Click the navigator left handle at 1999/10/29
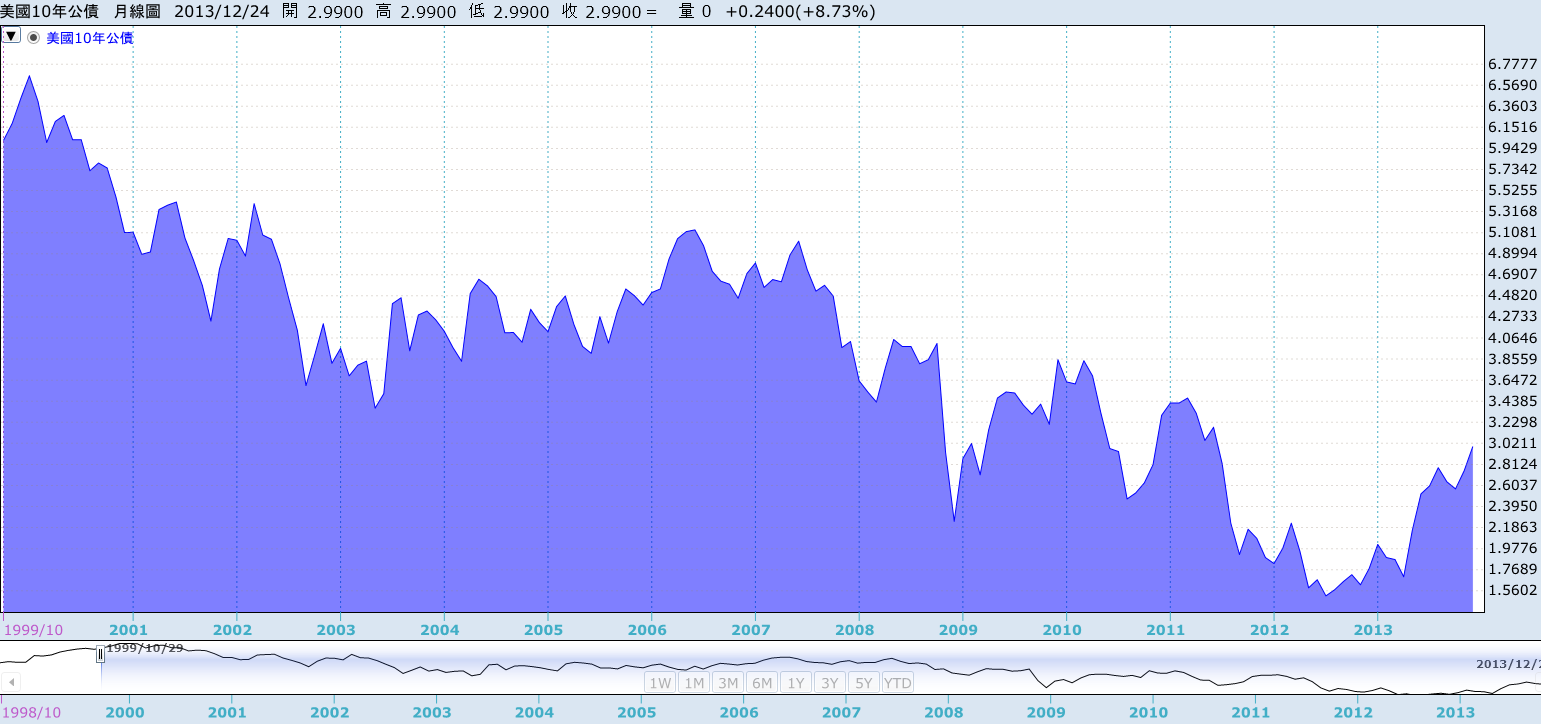The image size is (1541, 724). [100, 655]
